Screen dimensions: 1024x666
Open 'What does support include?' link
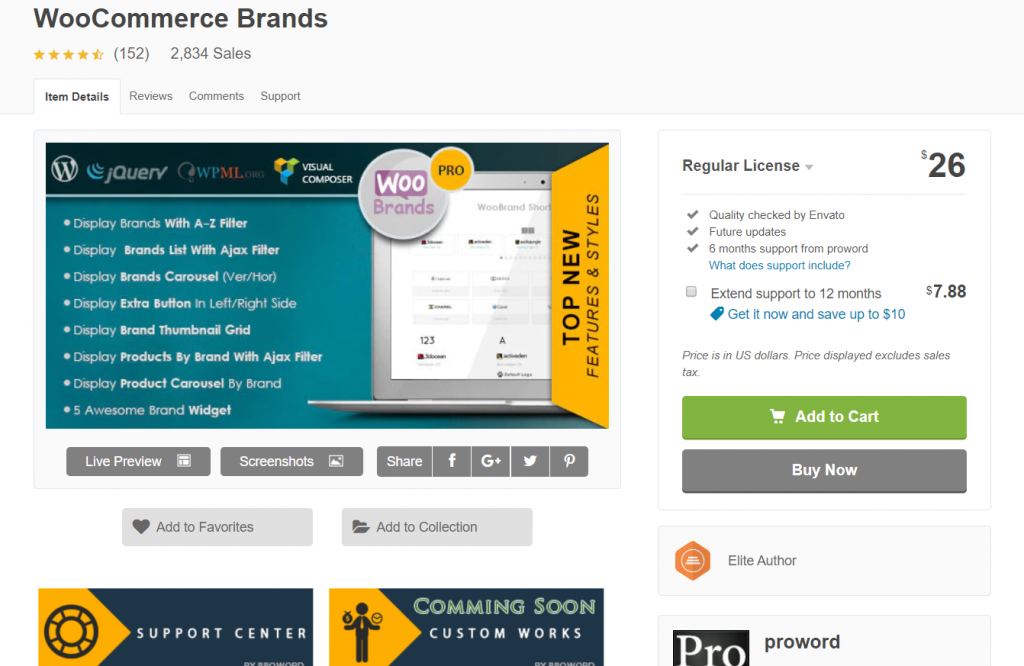(x=780, y=265)
